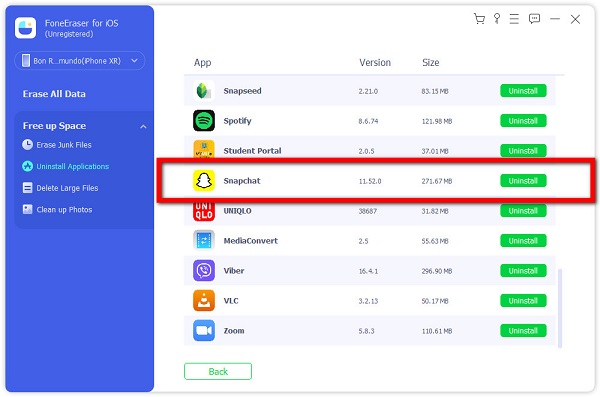600x397 pixels.
Task: Click Spotify version 8.6.74
Action: 368,121
